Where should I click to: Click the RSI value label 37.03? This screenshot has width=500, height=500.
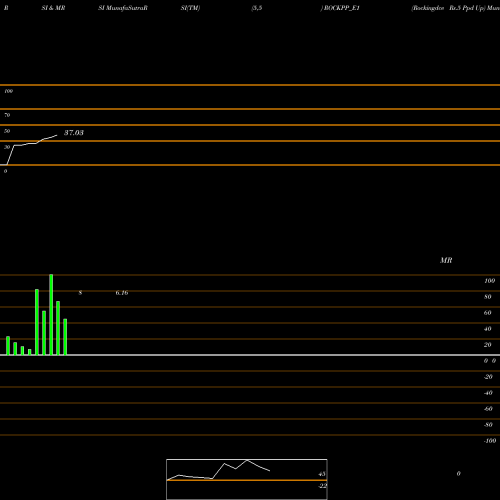(x=74, y=133)
